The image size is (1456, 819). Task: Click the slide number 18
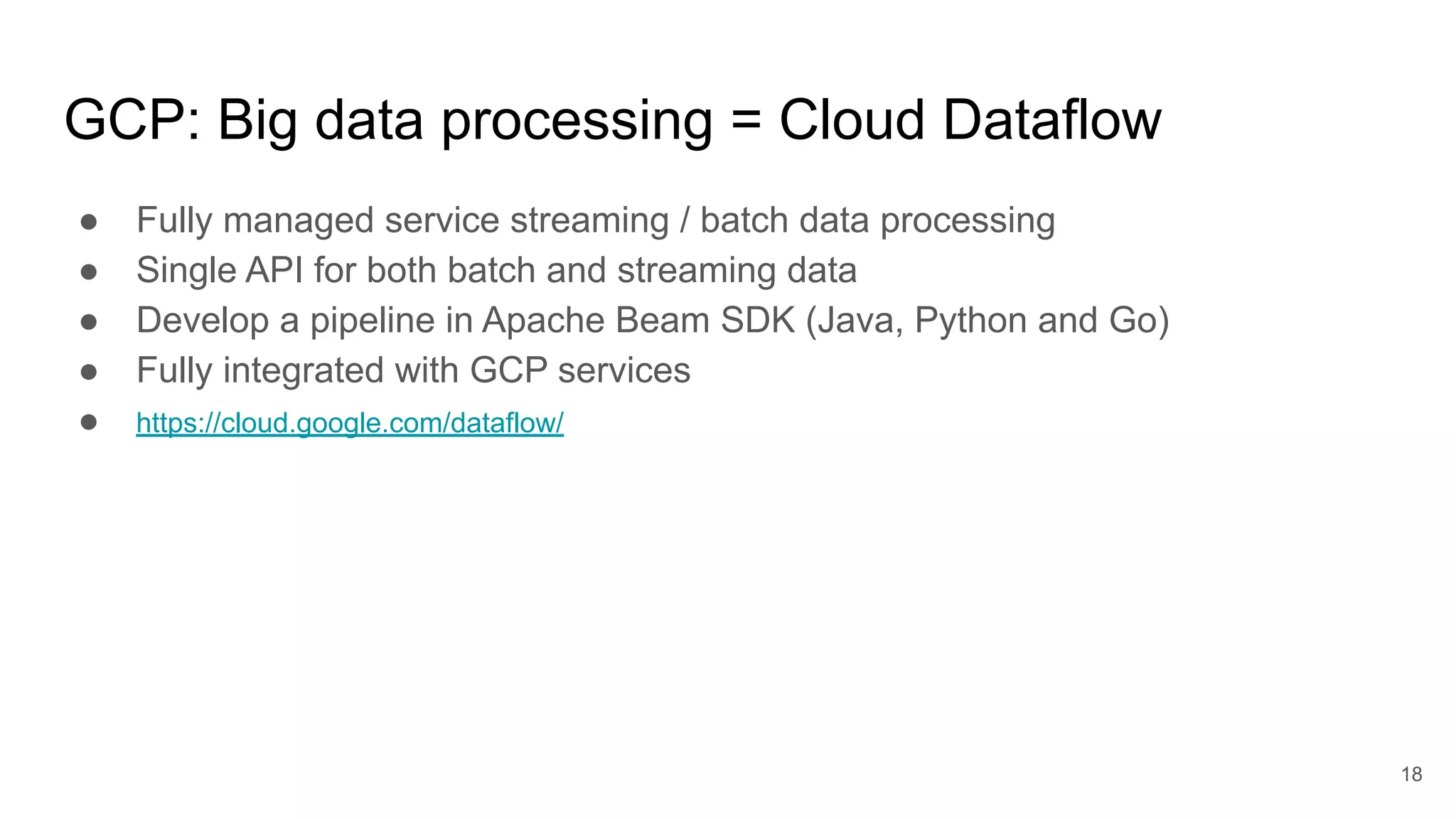1411,774
